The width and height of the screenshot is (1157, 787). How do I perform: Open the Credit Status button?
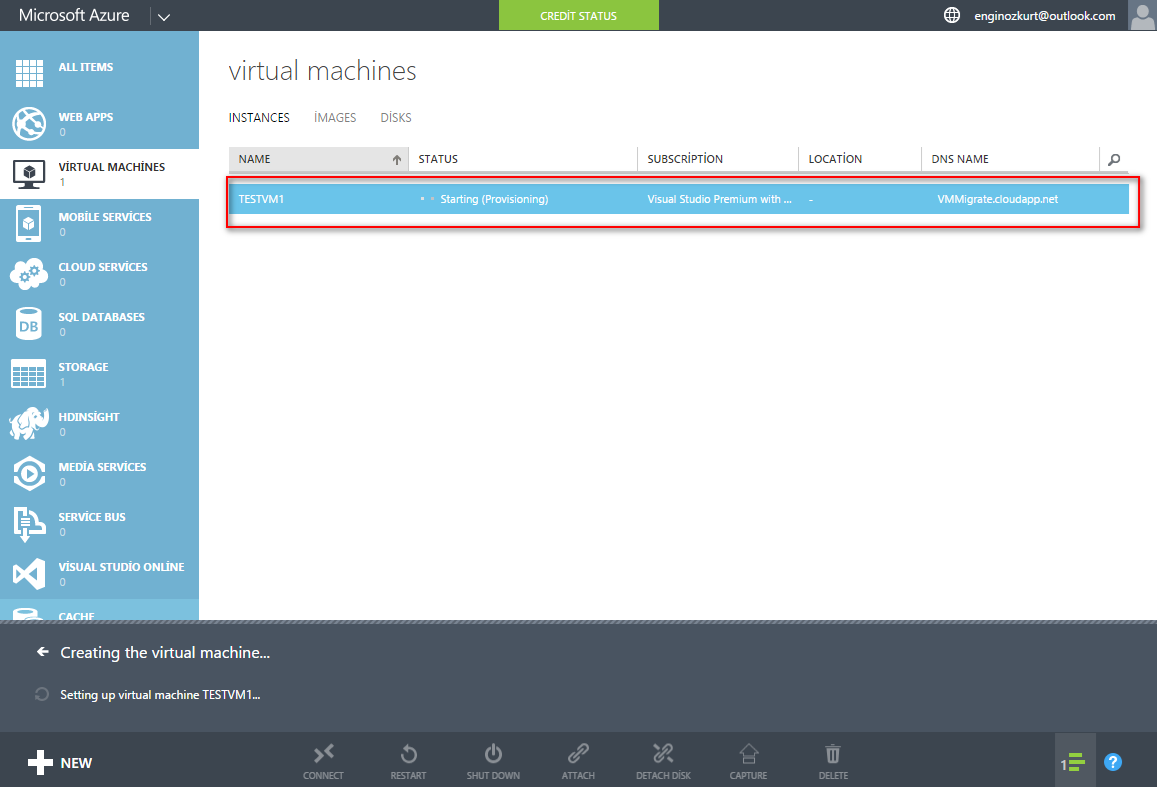578,15
